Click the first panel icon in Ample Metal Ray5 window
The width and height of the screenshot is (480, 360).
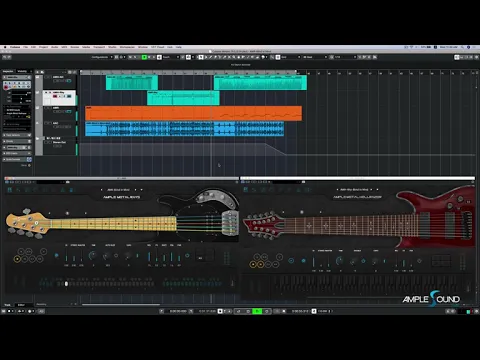coord(10,190)
